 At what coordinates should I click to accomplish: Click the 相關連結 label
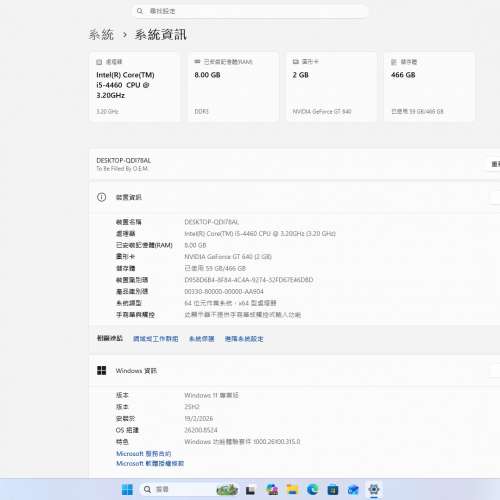point(110,338)
